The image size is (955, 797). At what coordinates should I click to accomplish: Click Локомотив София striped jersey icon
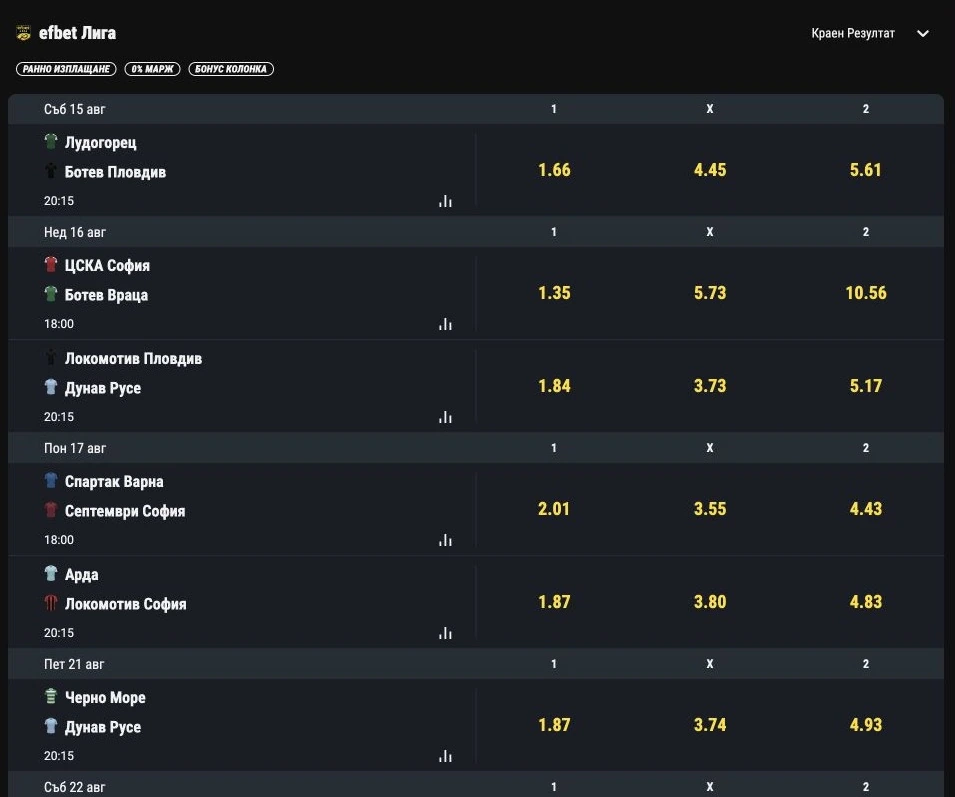pos(51,603)
